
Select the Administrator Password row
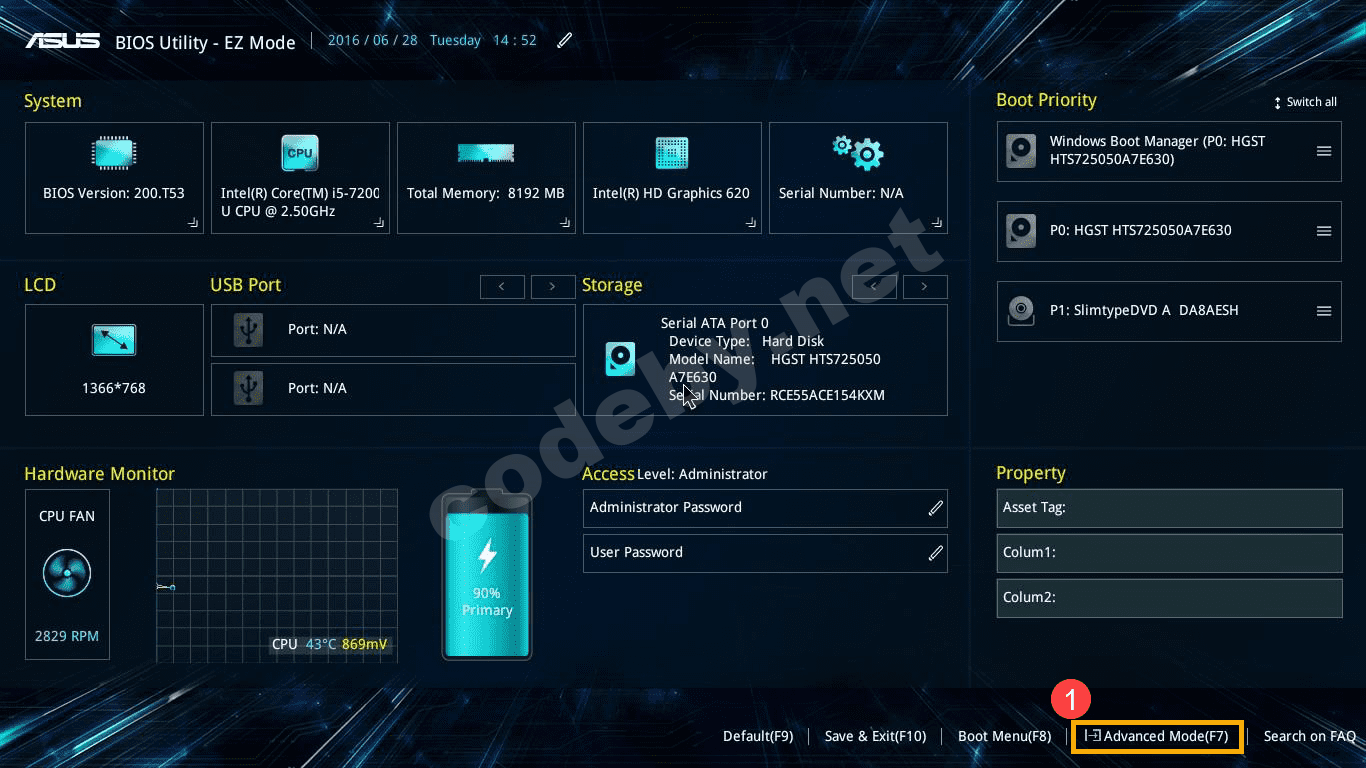coord(765,508)
